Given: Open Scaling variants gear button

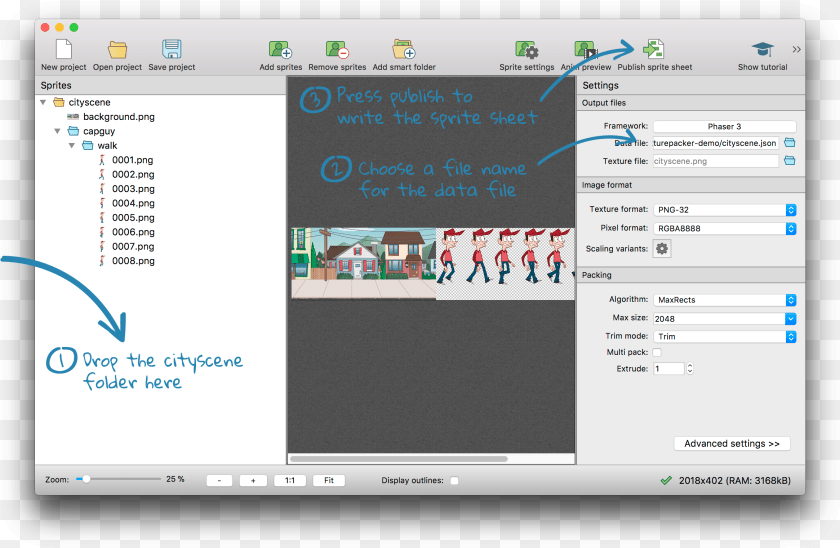Looking at the screenshot, I should tap(662, 249).
